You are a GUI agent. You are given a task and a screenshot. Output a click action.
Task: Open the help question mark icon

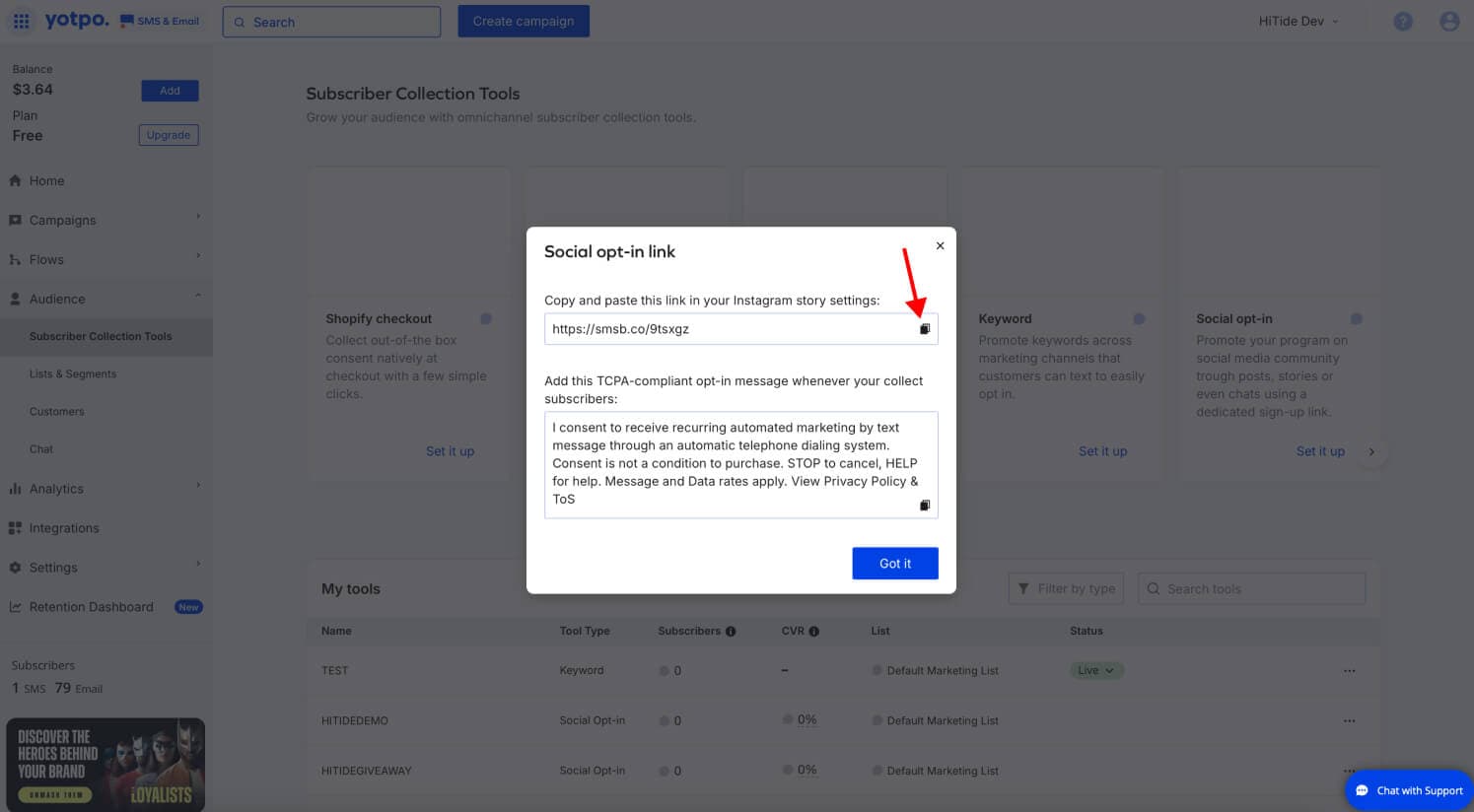coord(1403,22)
